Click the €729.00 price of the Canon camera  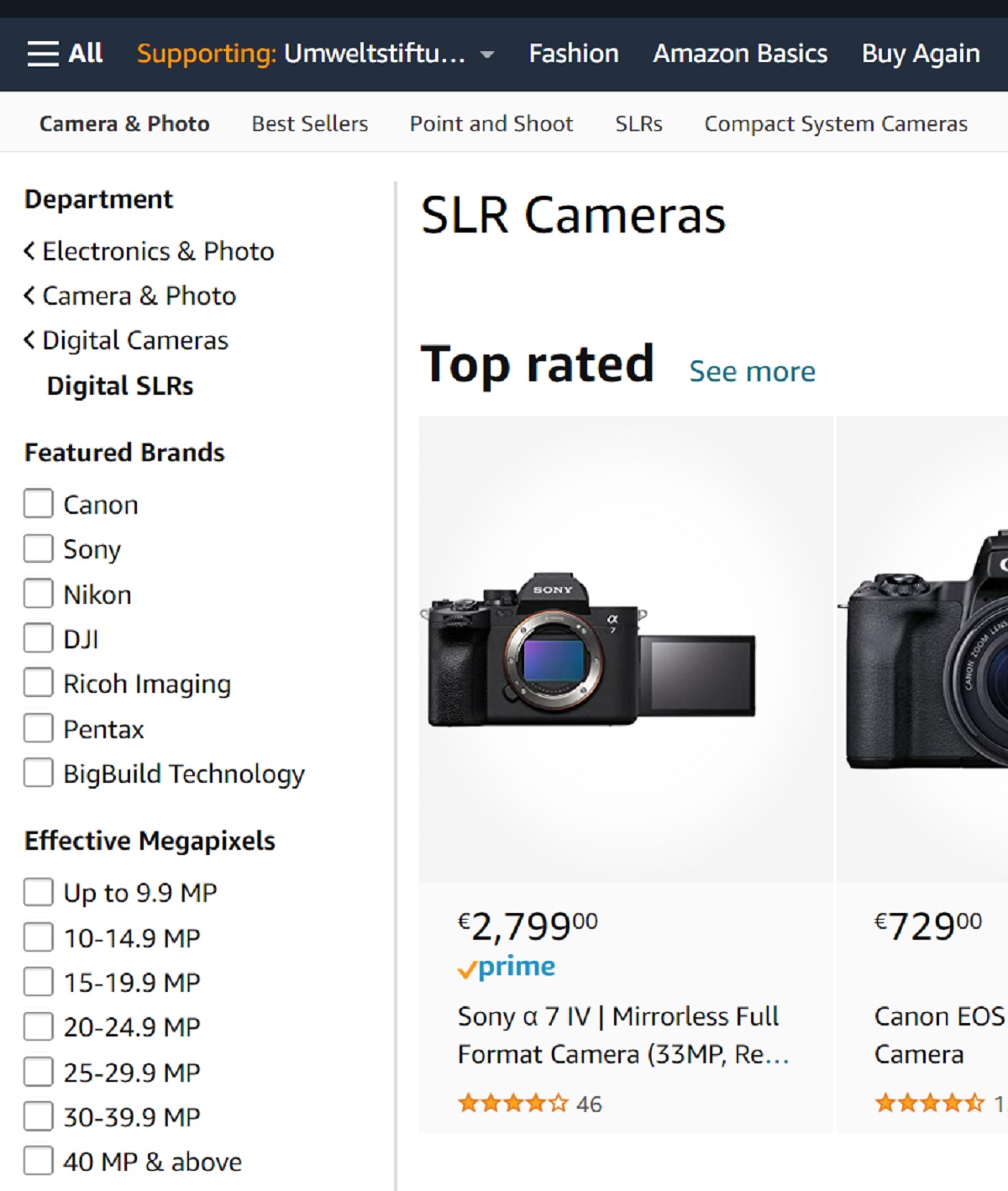(928, 926)
